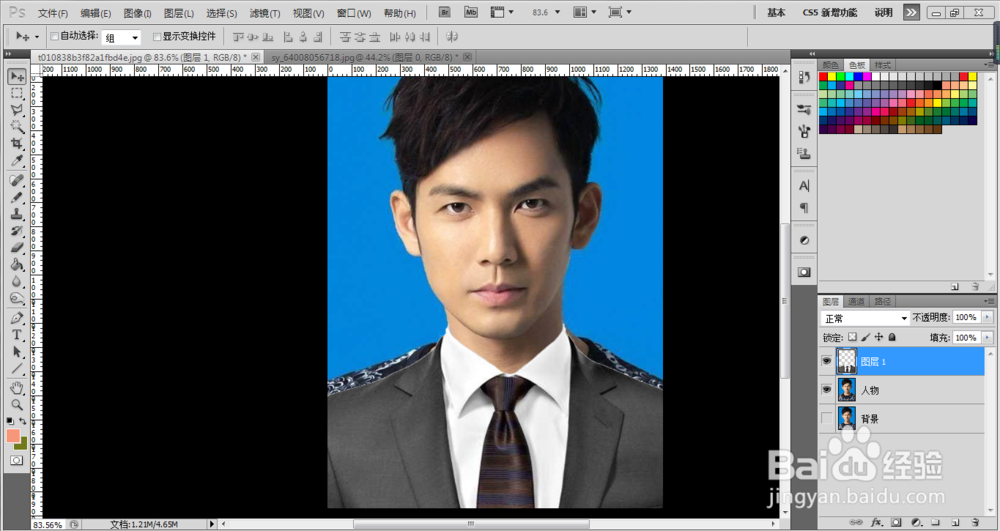This screenshot has width=1000, height=531.
Task: Select the History Brush tool
Action: coord(17,231)
